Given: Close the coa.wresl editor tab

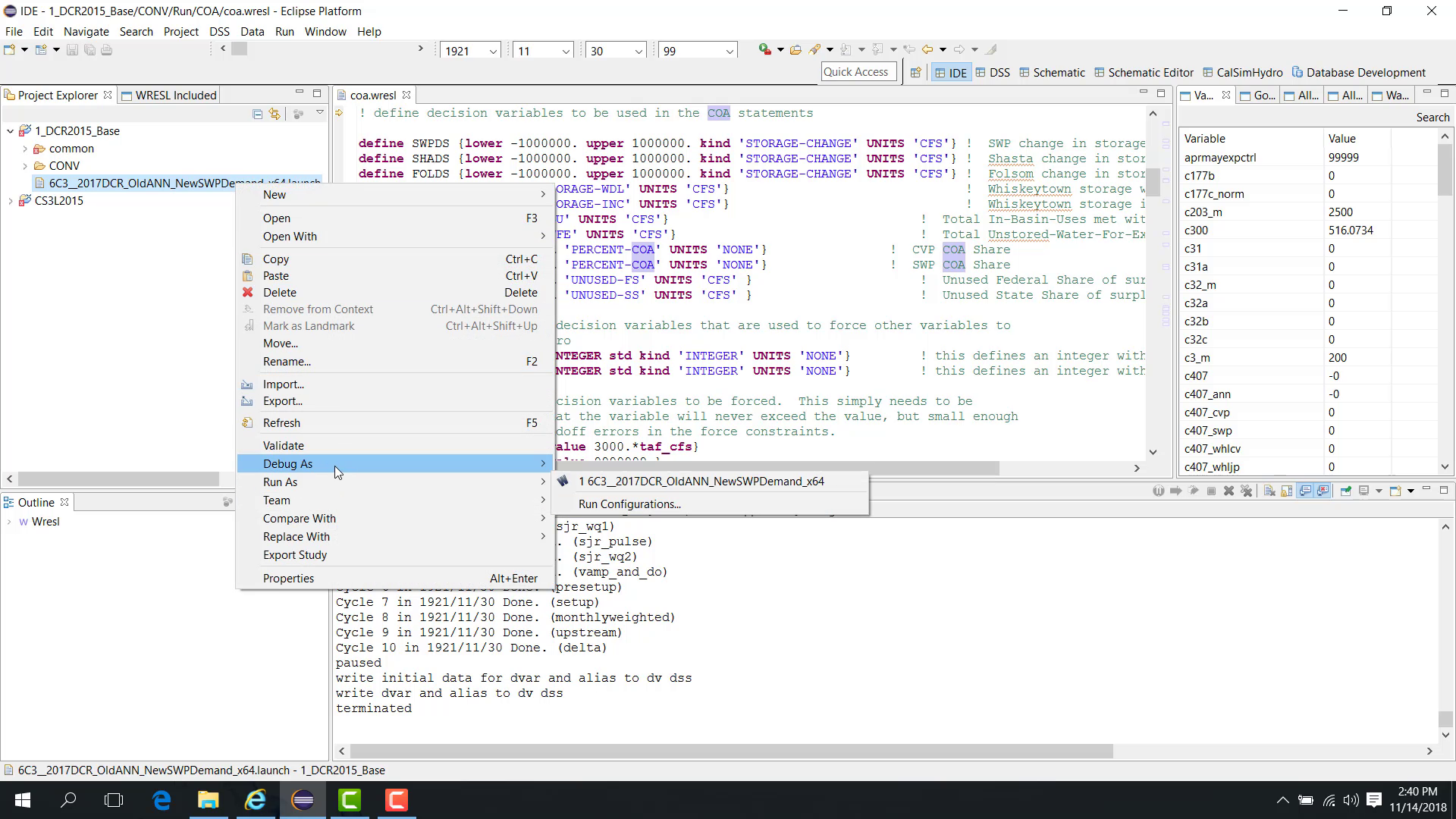Looking at the screenshot, I should coord(406,95).
